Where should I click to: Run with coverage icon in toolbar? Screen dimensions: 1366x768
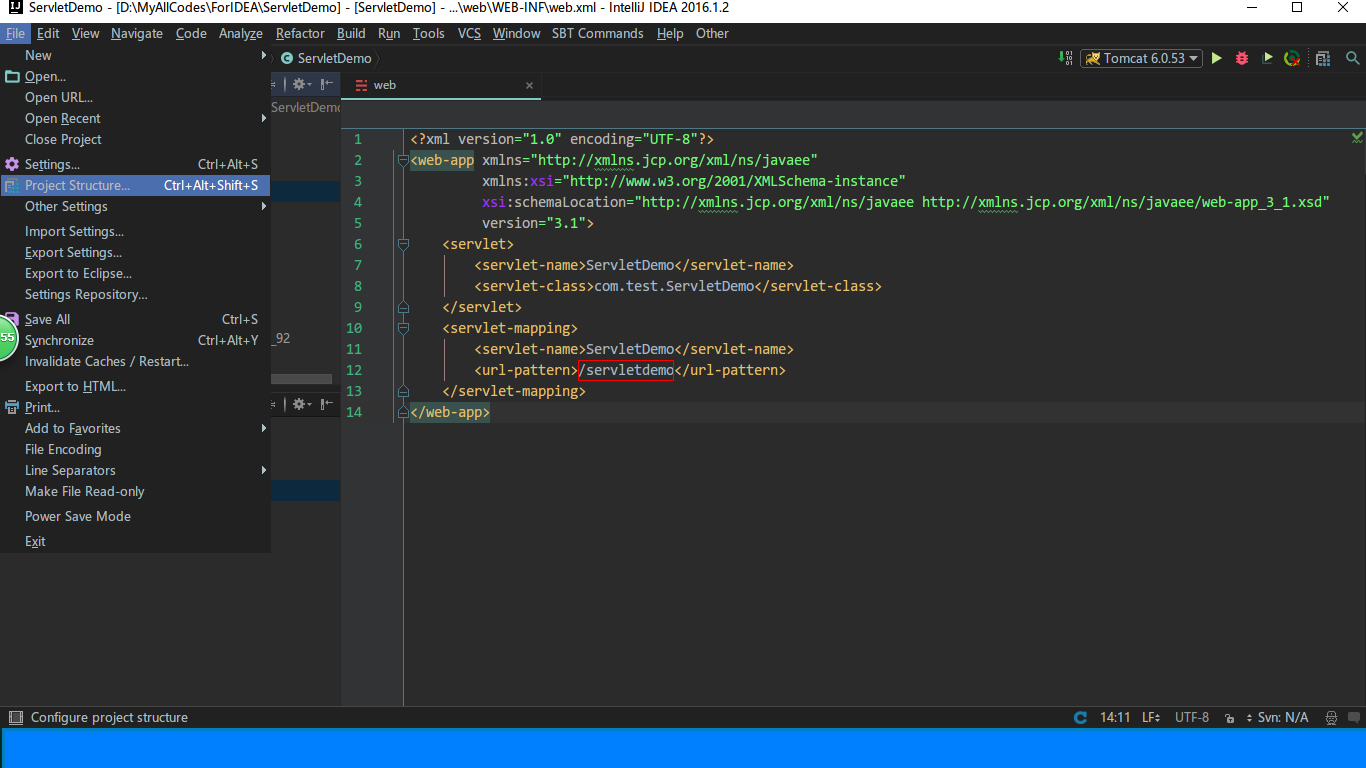tap(1267, 58)
